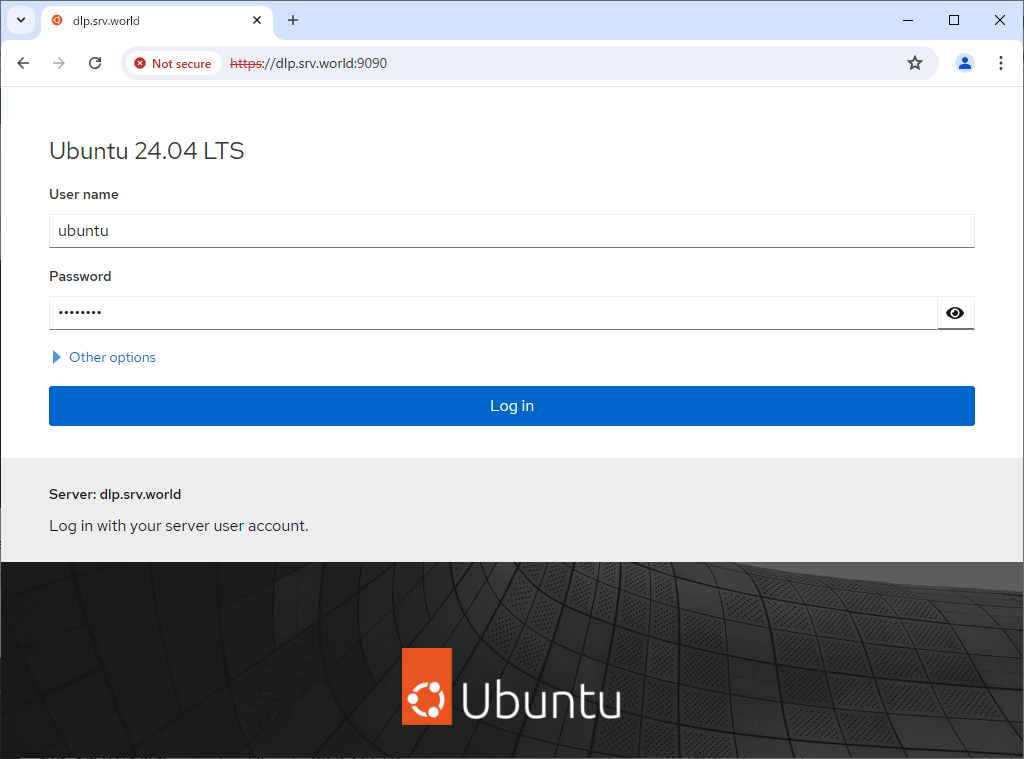Select the dlp.srv.world browser tab
Screen dimensions: 1024x759
coord(157,21)
